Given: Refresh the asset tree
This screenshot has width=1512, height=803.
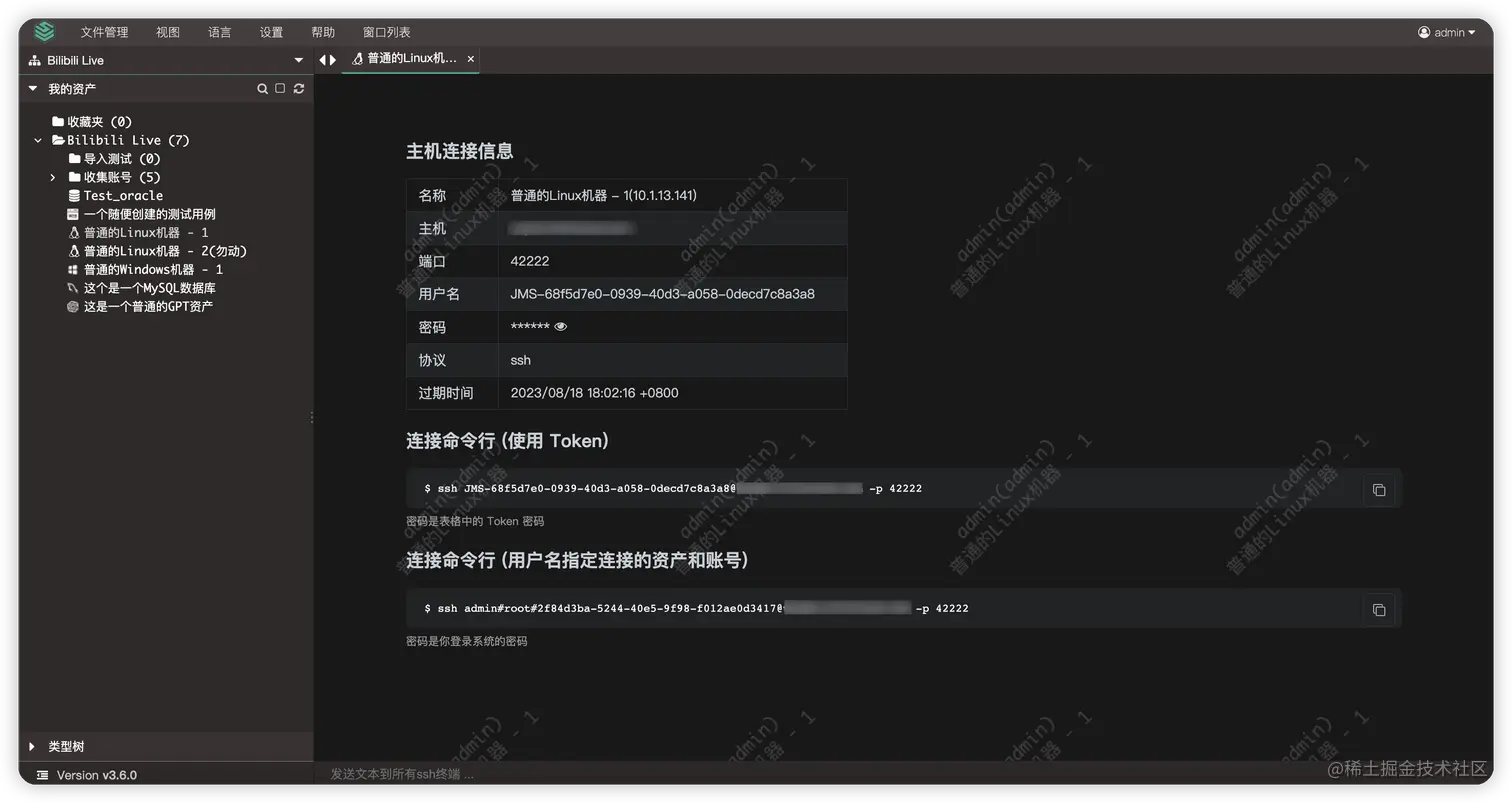Looking at the screenshot, I should (x=298, y=88).
